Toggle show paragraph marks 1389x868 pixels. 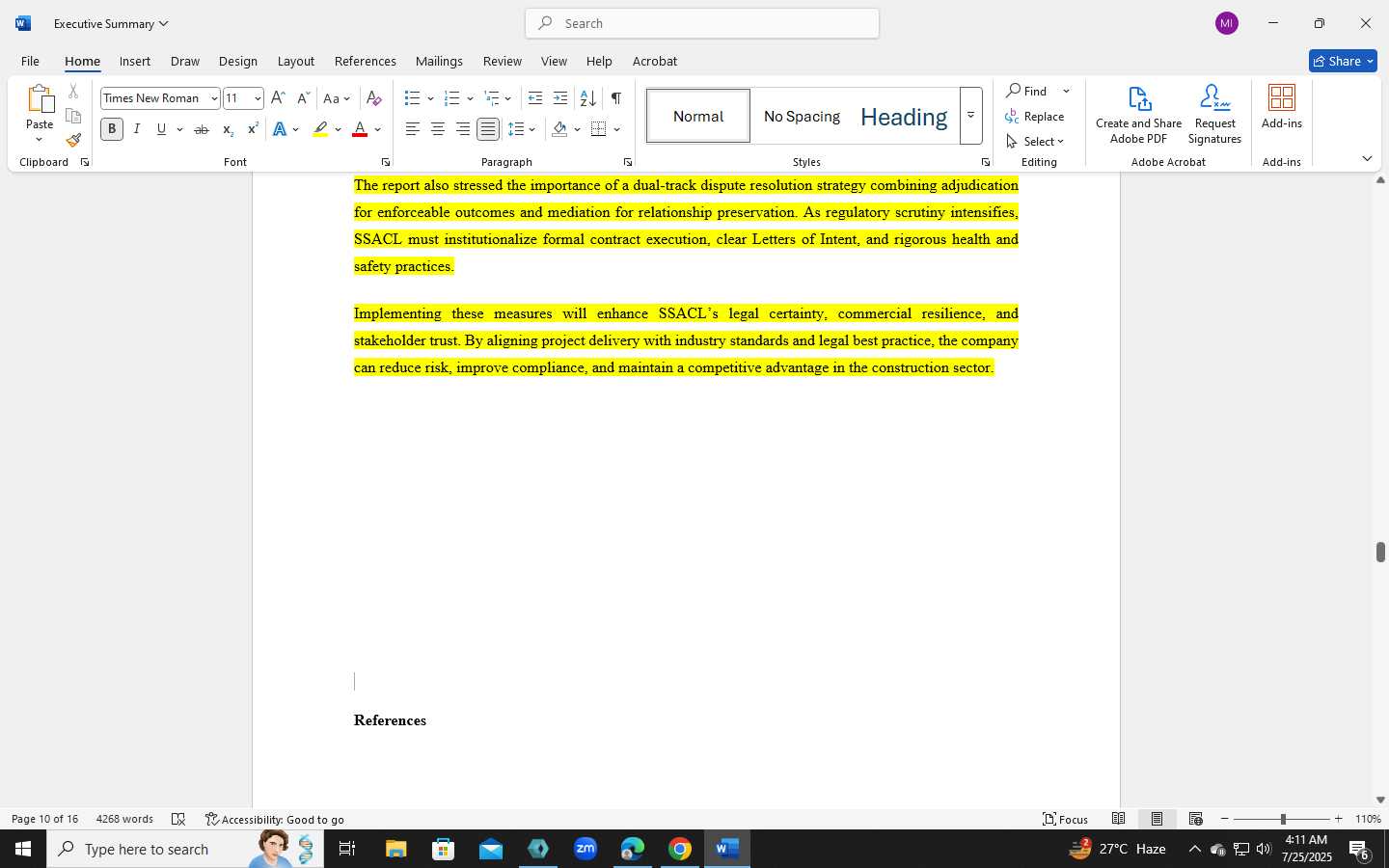pyautogui.click(x=615, y=98)
